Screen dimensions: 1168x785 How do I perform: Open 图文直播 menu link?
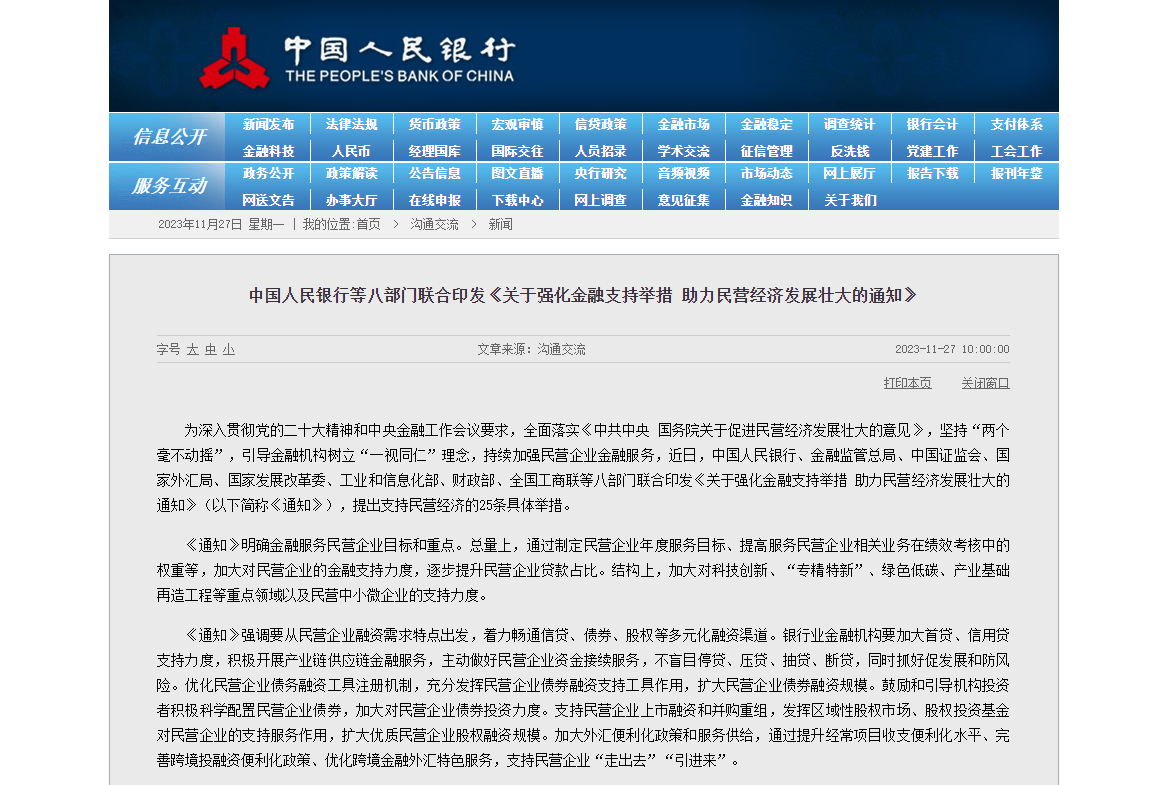[517, 174]
